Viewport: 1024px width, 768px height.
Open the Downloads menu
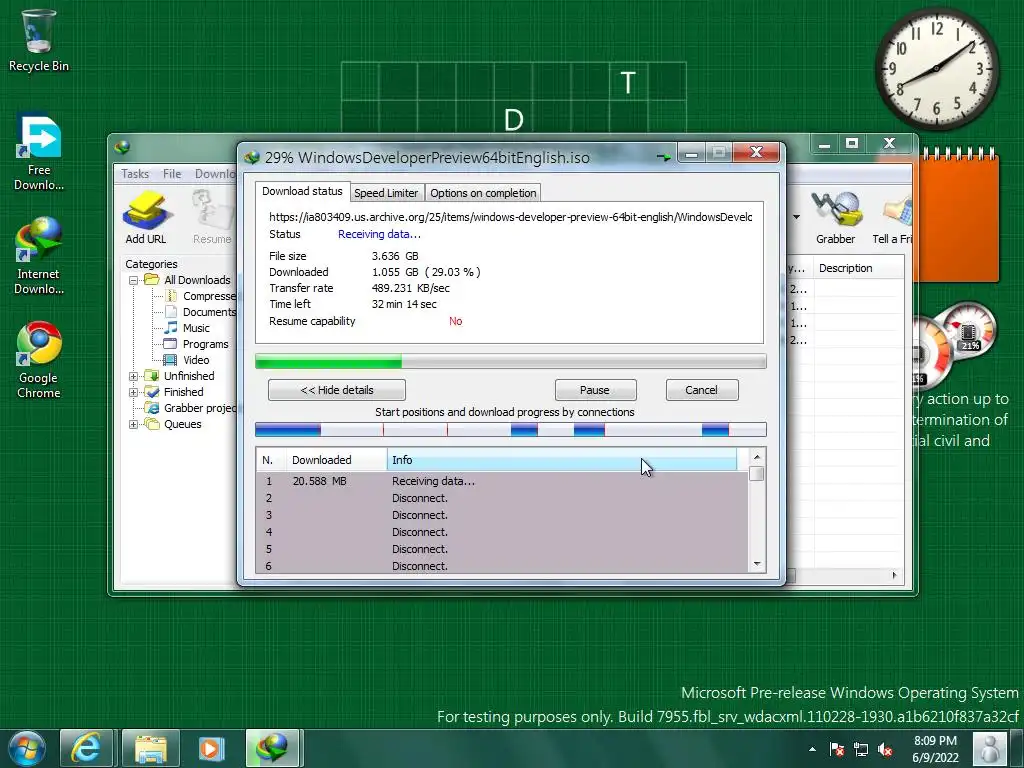pyautogui.click(x=215, y=174)
